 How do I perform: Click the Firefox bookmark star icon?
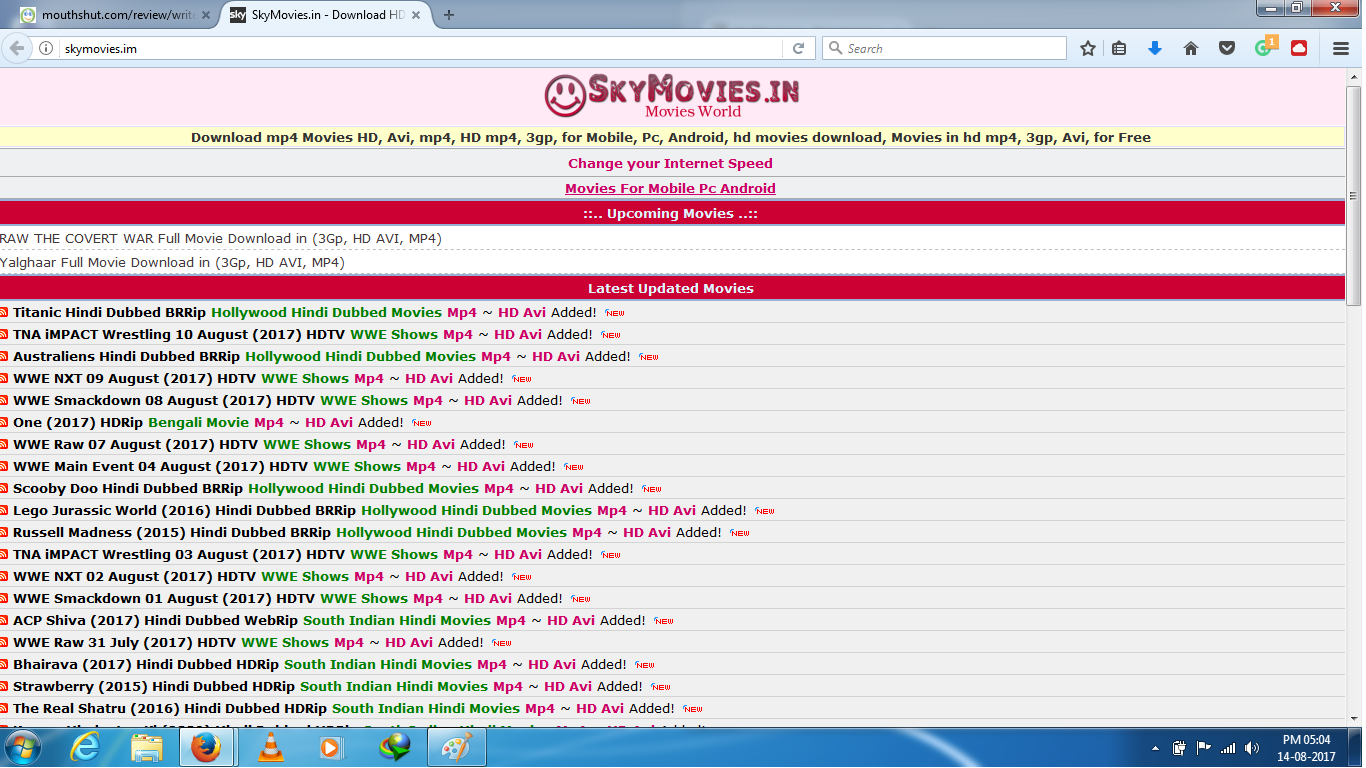pos(1088,48)
